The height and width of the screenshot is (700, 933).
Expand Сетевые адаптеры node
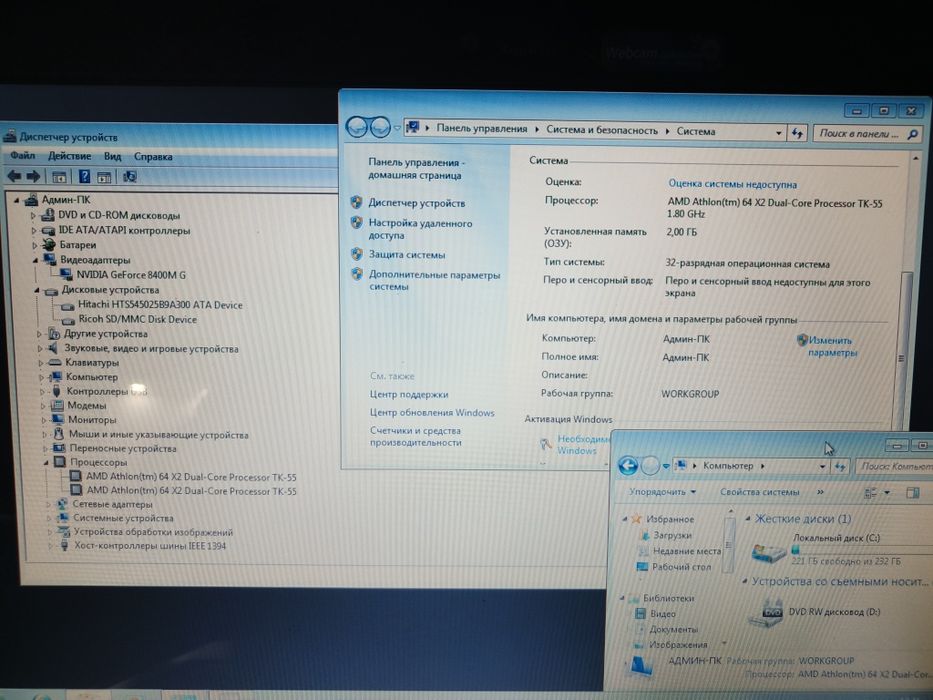pyautogui.click(x=49, y=504)
